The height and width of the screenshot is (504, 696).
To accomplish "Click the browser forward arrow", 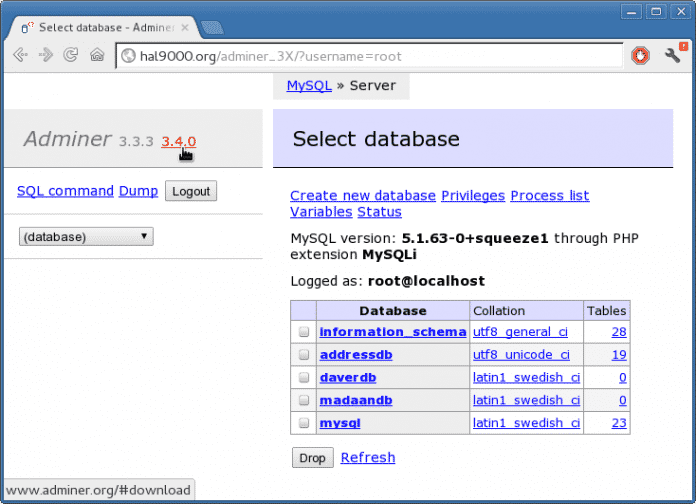I will tap(45, 56).
